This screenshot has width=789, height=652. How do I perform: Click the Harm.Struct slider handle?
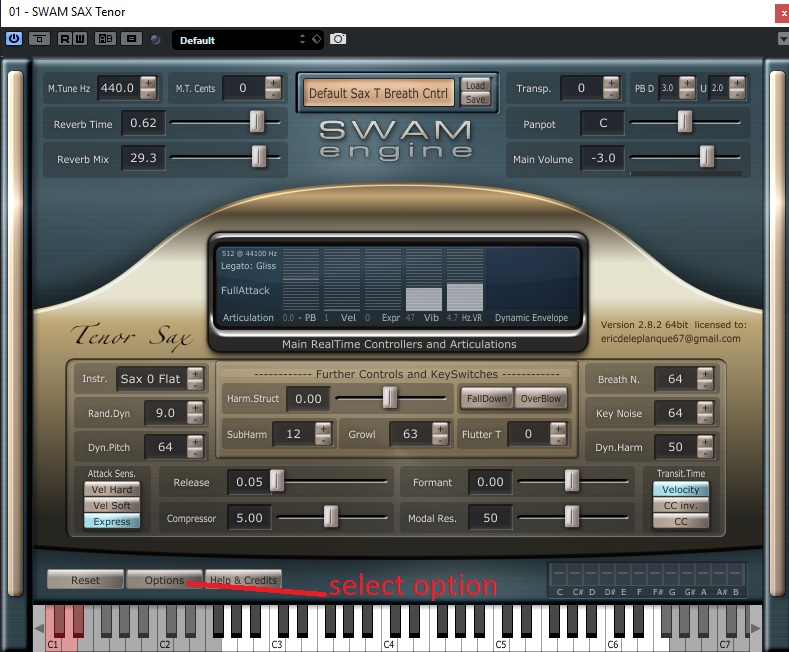390,397
